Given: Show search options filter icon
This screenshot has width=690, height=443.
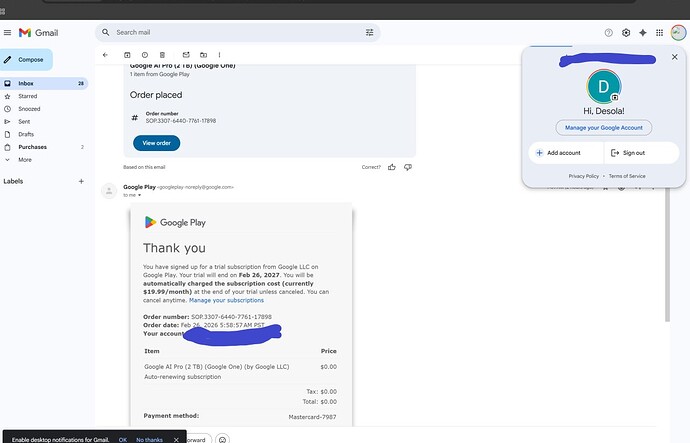Looking at the screenshot, I should tap(369, 32).
